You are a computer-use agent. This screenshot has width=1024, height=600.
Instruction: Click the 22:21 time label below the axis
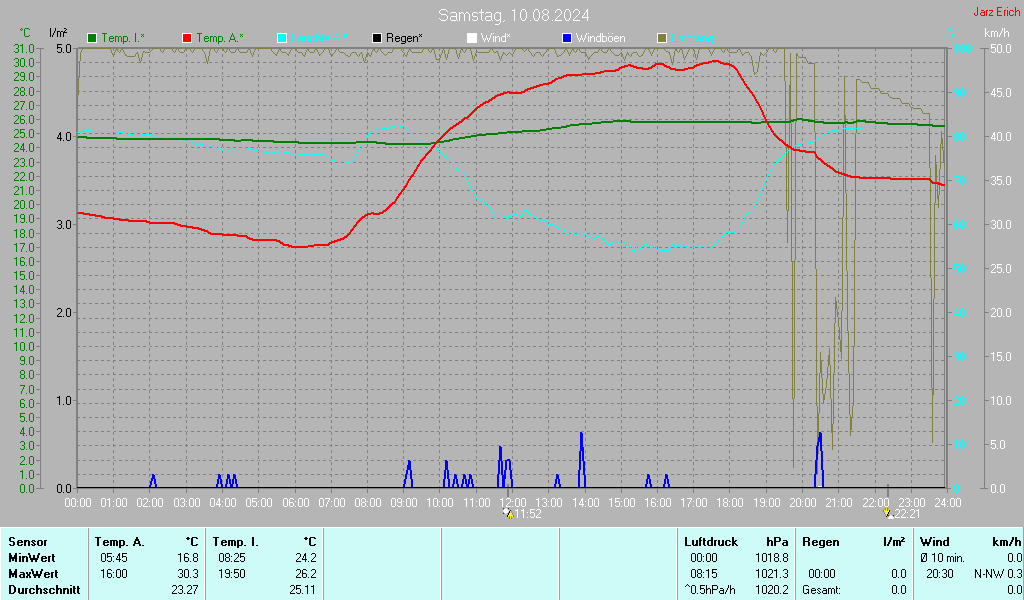tap(908, 514)
